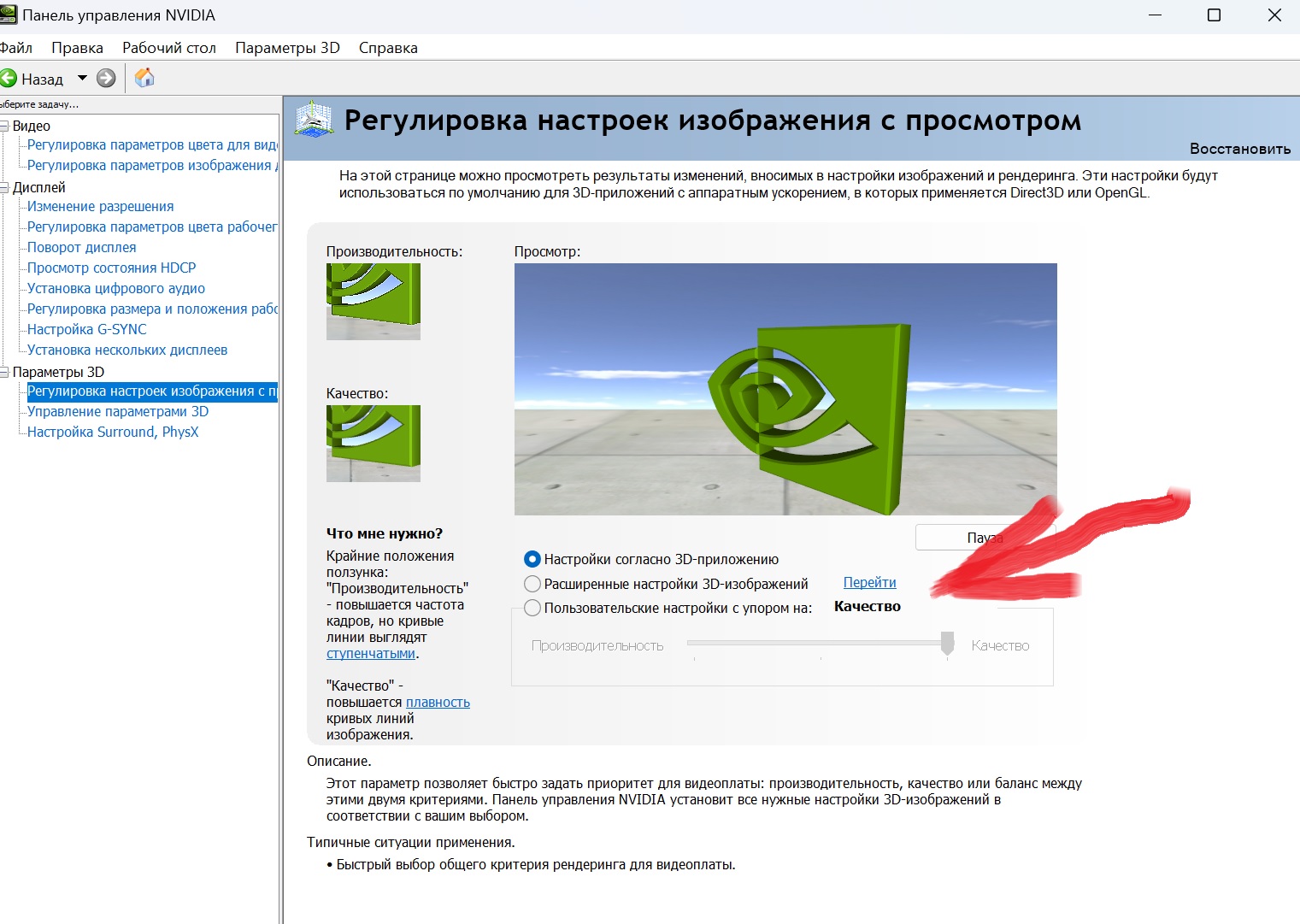Screen dimensions: 1300x924
Task: Click the 3D settings page header icon
Action: (314, 119)
